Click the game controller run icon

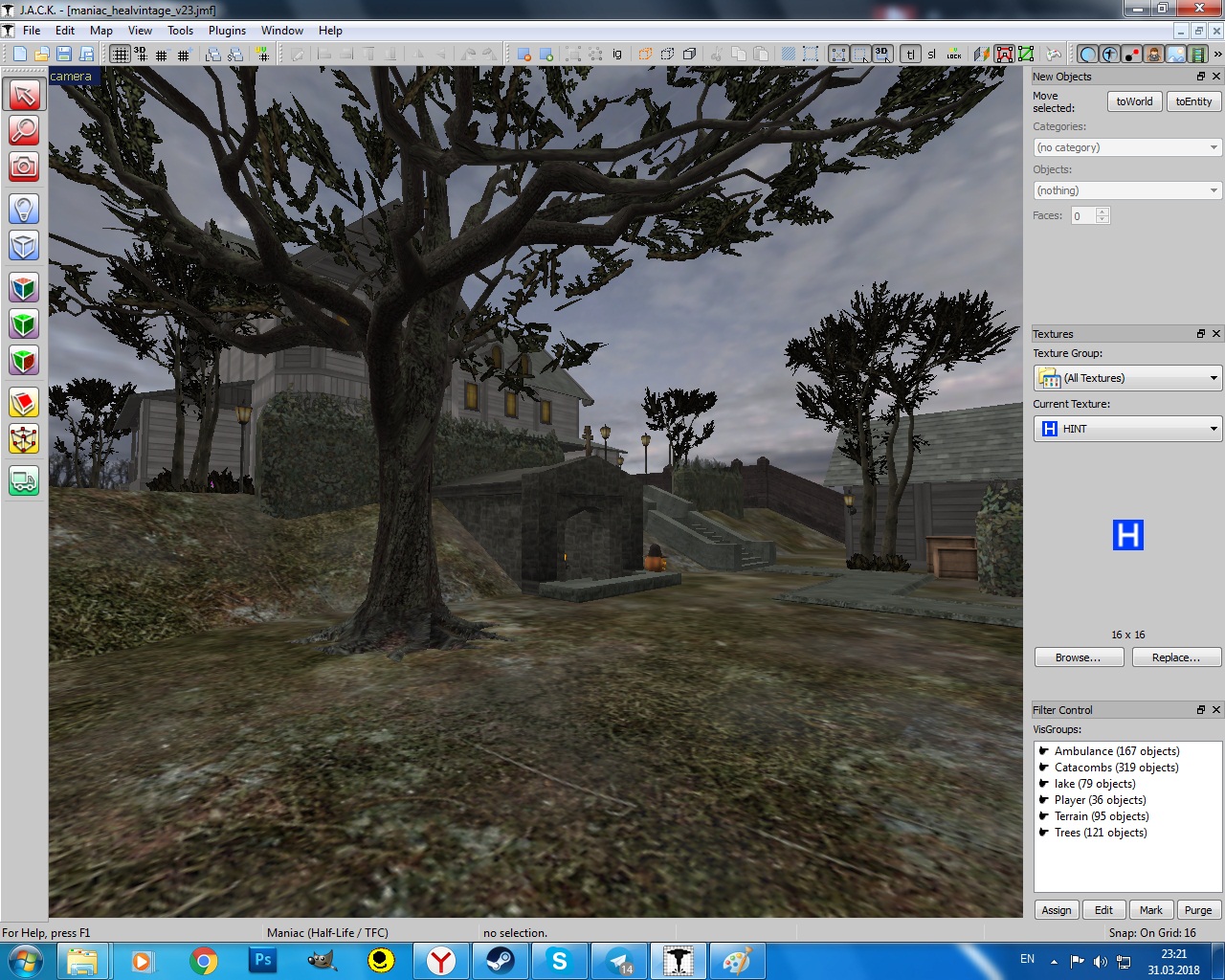coord(1054,54)
